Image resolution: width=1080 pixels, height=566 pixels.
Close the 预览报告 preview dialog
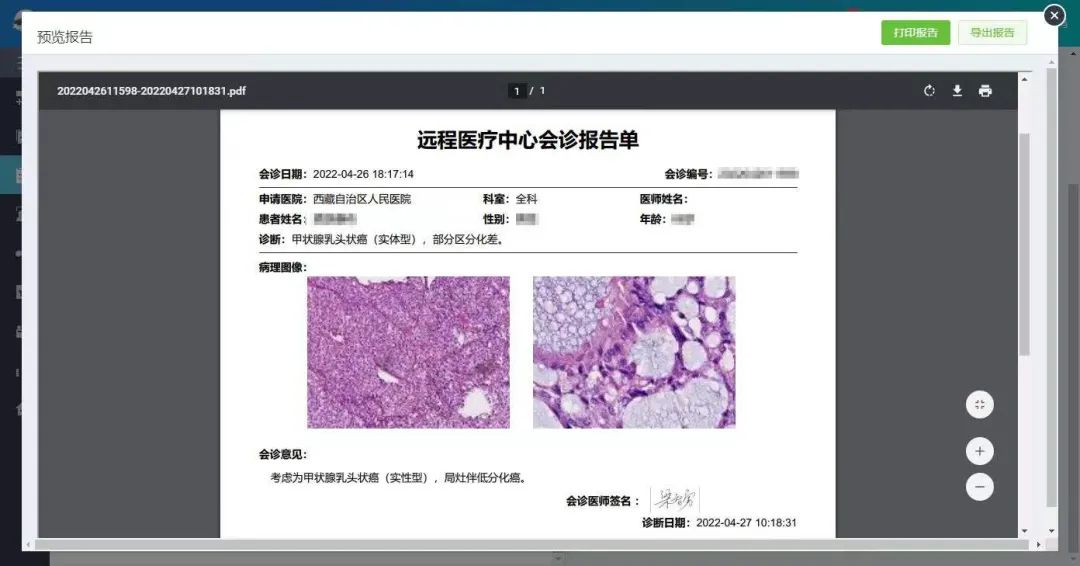1054,15
